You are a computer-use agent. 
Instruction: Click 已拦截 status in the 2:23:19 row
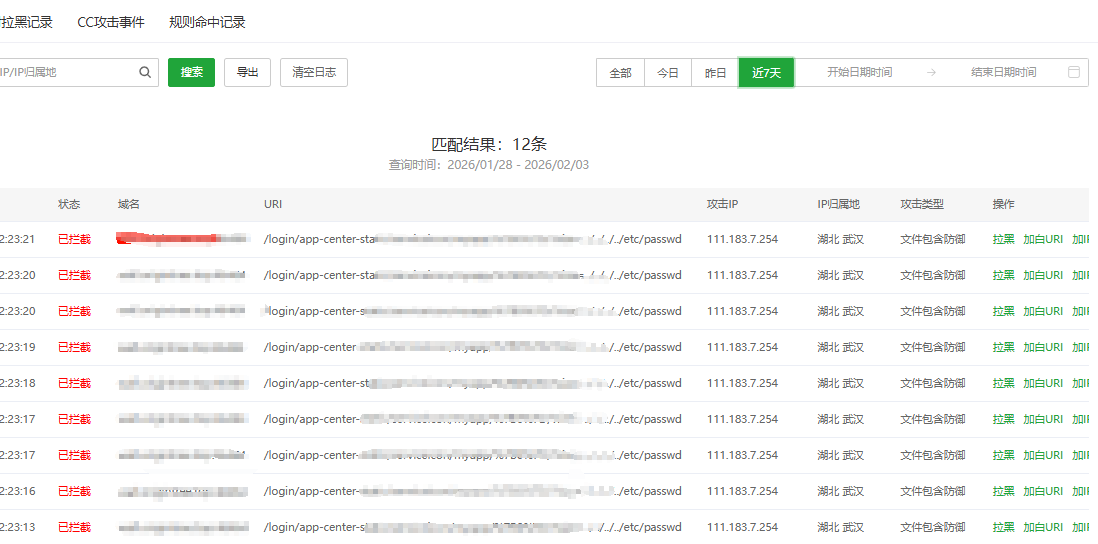74,347
